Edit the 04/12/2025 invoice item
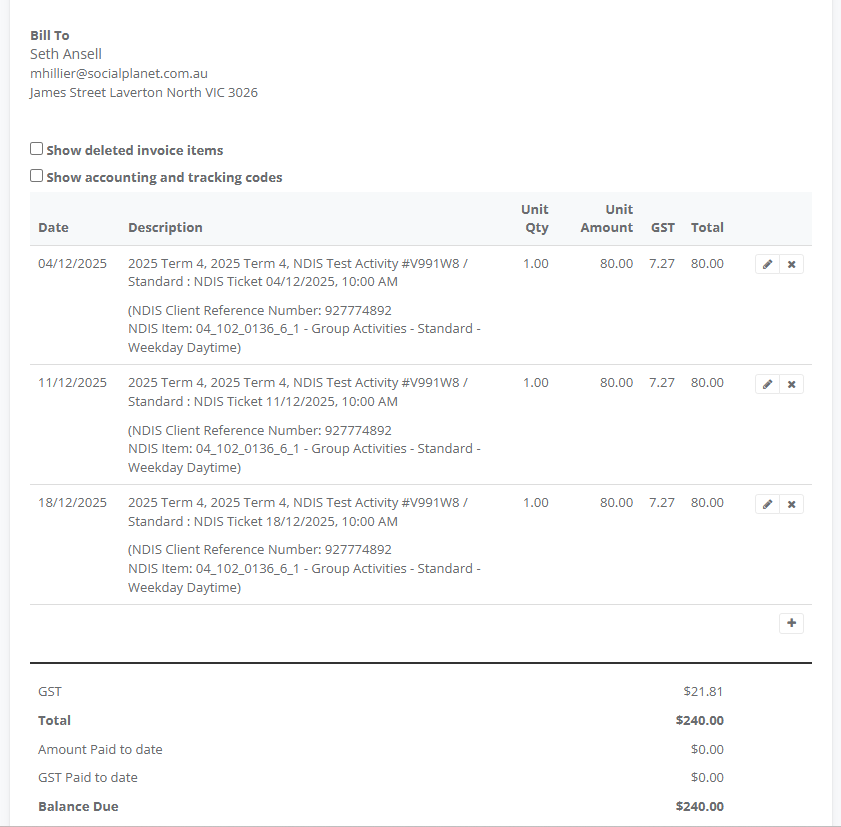Image resolution: width=841 pixels, height=827 pixels. coord(767,265)
